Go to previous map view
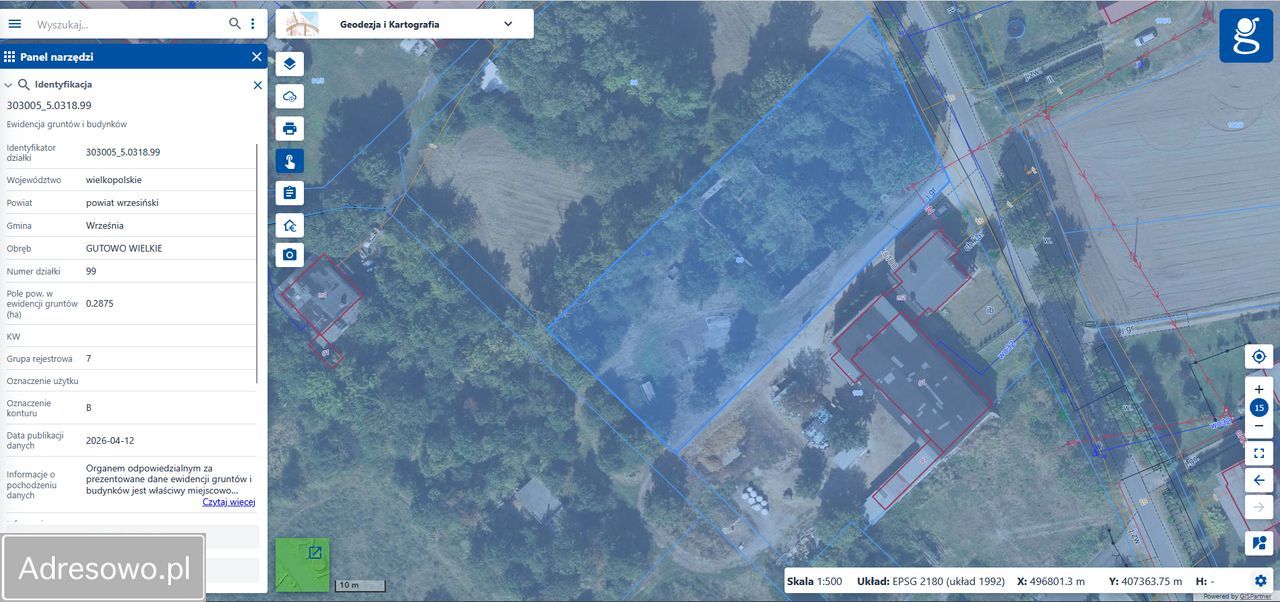This screenshot has width=1280, height=602. click(x=1259, y=480)
